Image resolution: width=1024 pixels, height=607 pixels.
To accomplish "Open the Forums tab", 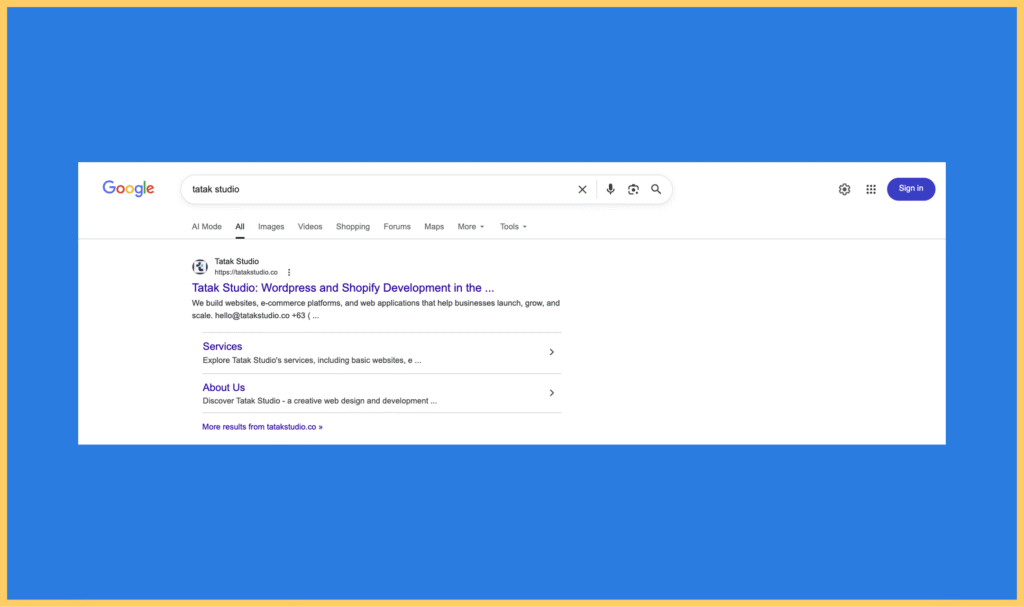I will 397,227.
